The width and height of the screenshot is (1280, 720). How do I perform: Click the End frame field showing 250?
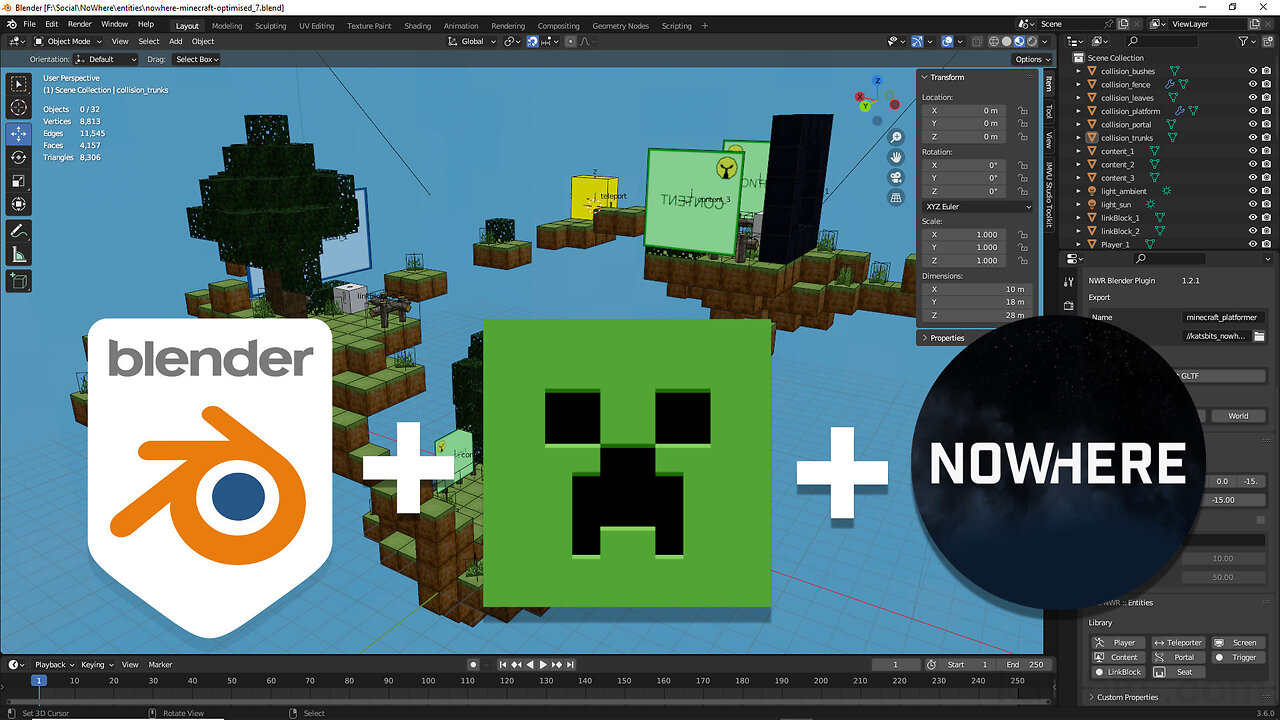tap(1025, 664)
